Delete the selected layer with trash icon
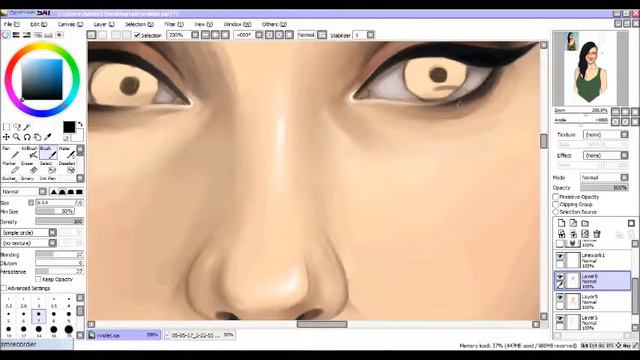This screenshot has width=640, height=360. coord(597,234)
